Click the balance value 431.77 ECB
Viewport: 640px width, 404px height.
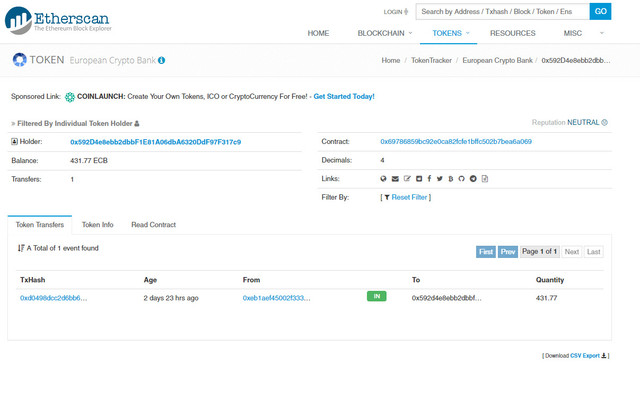click(89, 161)
